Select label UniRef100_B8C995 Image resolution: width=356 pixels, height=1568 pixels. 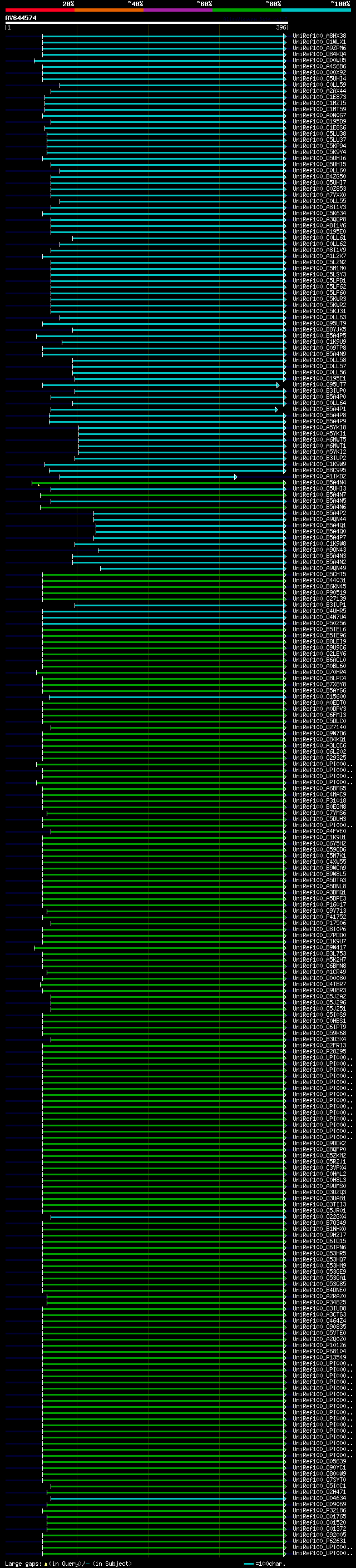coord(319,470)
